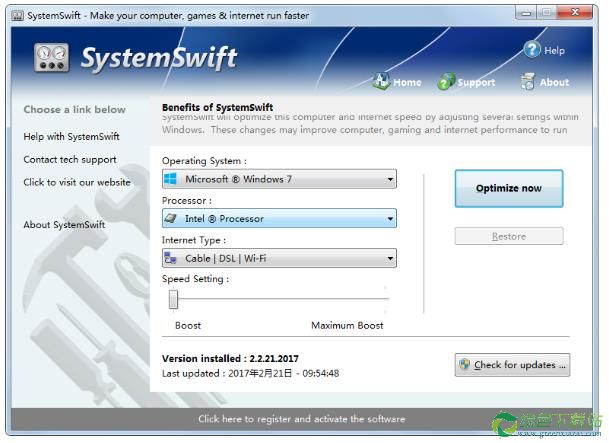Image resolution: width=609 pixels, height=443 pixels.
Task: Click the Check for updates button
Action: (512, 365)
